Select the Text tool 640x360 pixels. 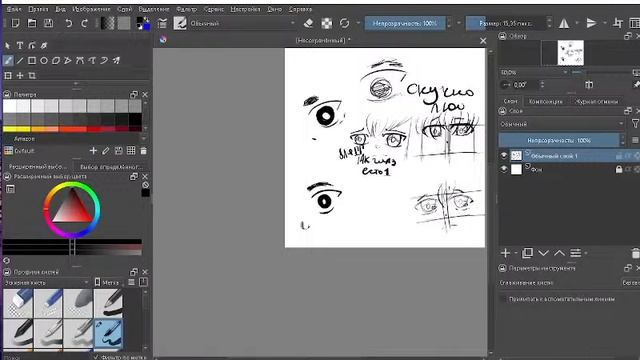tap(20, 45)
